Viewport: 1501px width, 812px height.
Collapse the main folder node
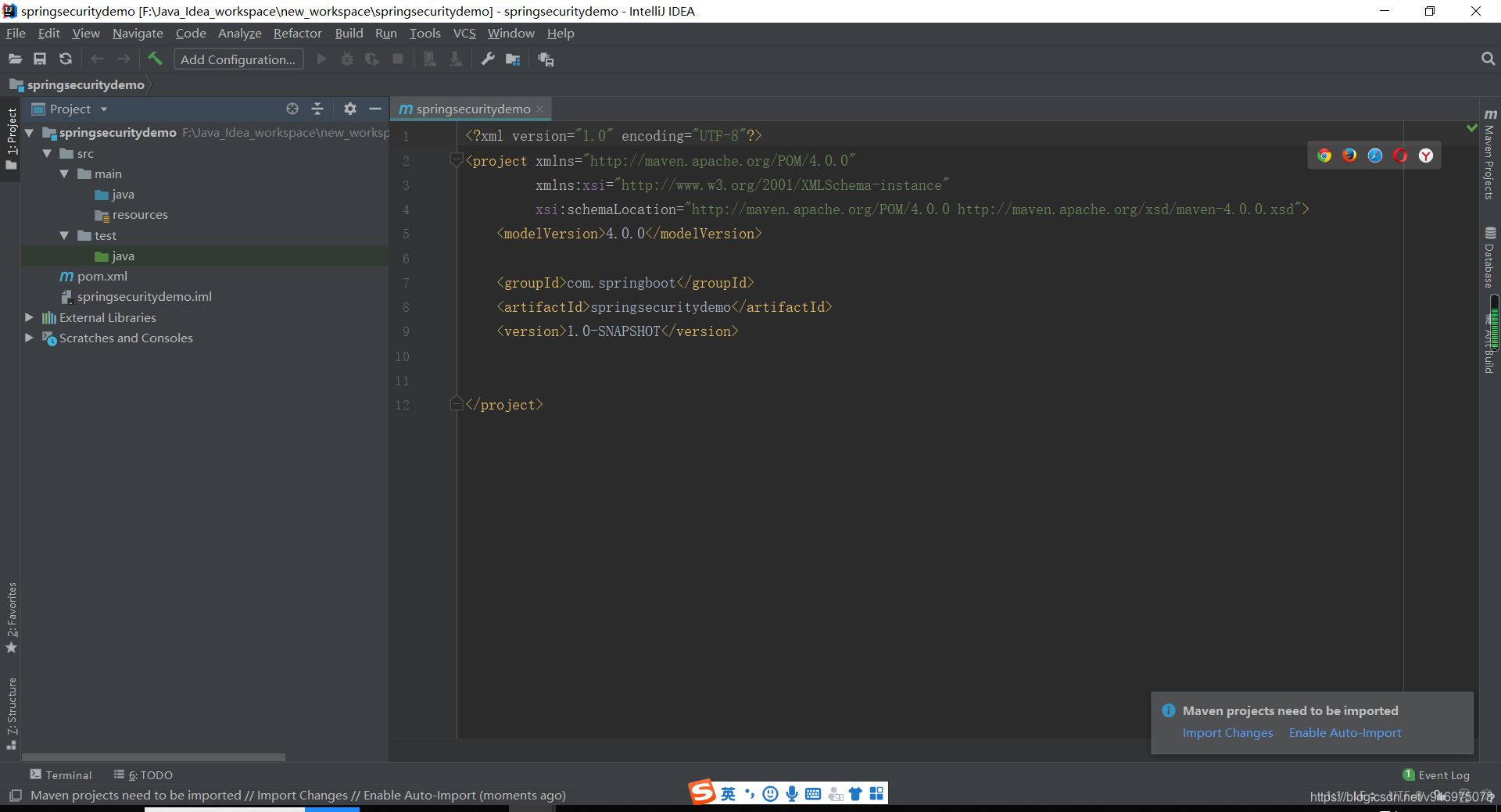pos(64,174)
